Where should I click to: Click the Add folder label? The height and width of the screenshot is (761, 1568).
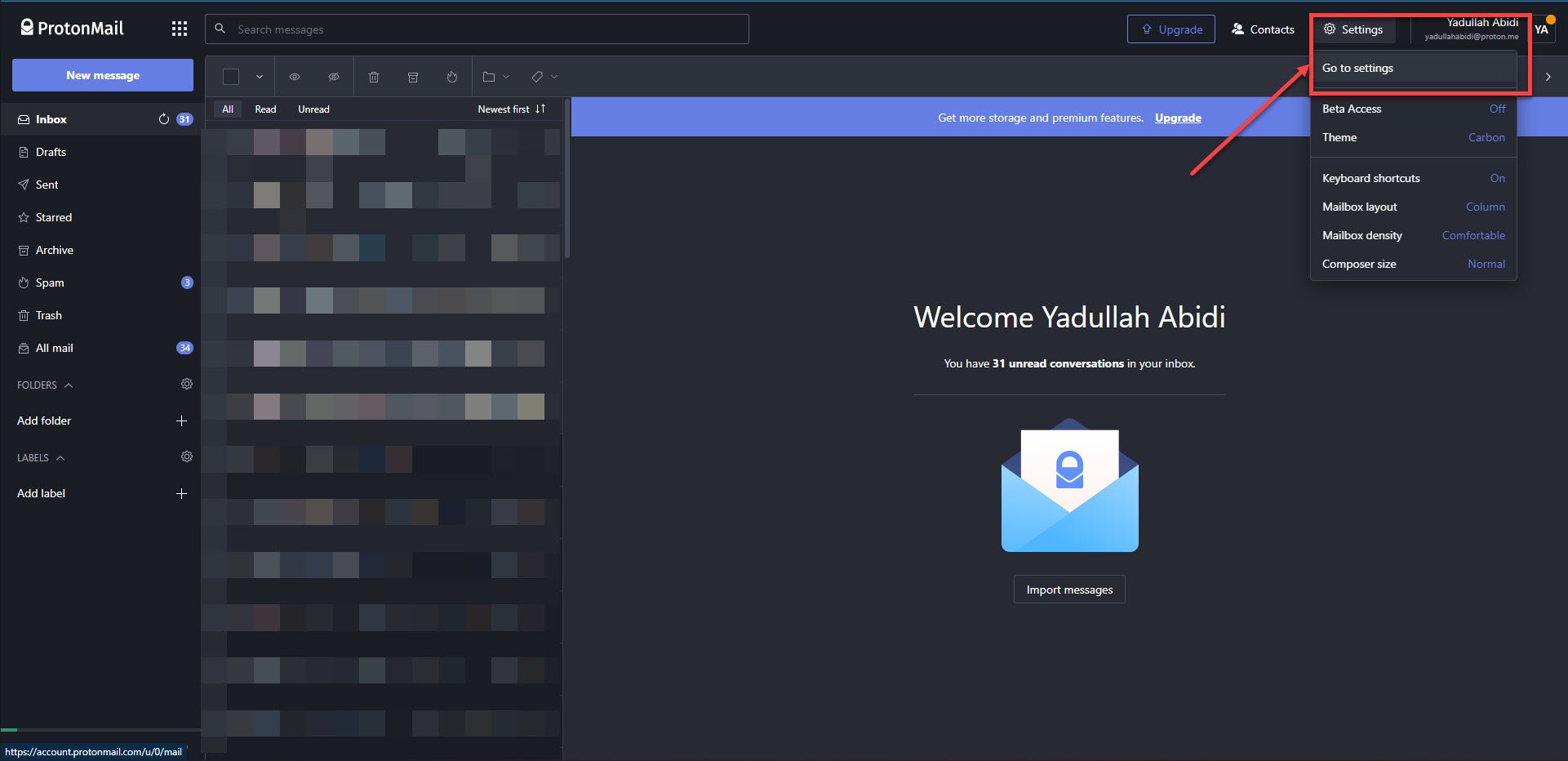44,421
